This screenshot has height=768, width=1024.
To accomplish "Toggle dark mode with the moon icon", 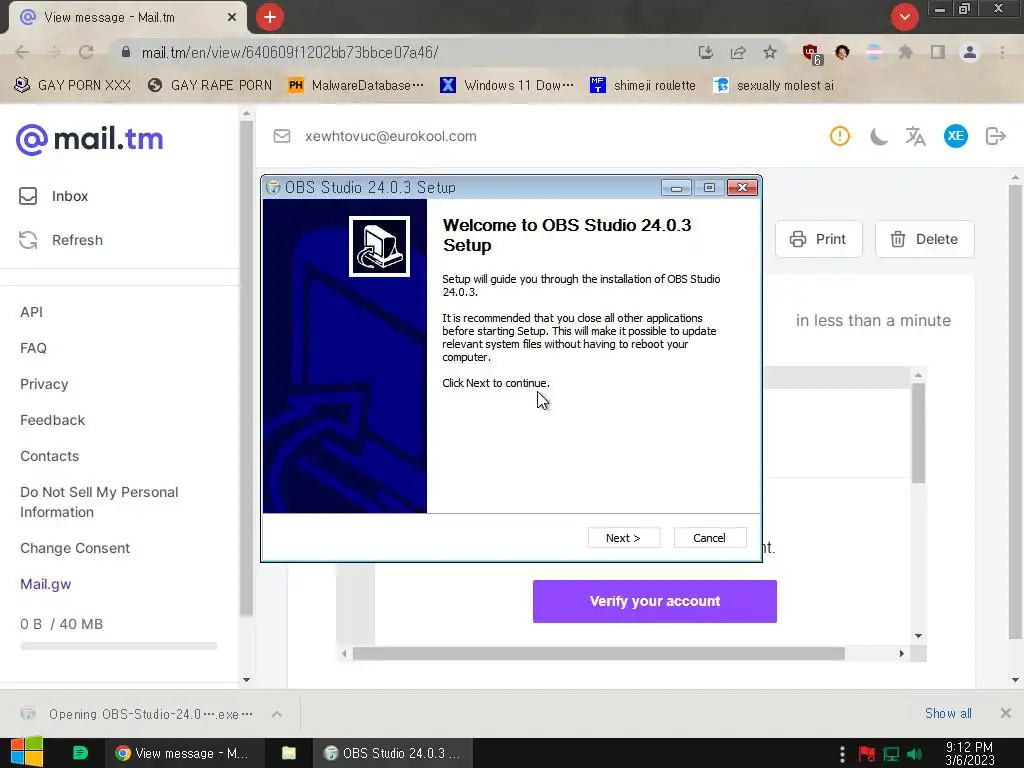I will tap(878, 136).
